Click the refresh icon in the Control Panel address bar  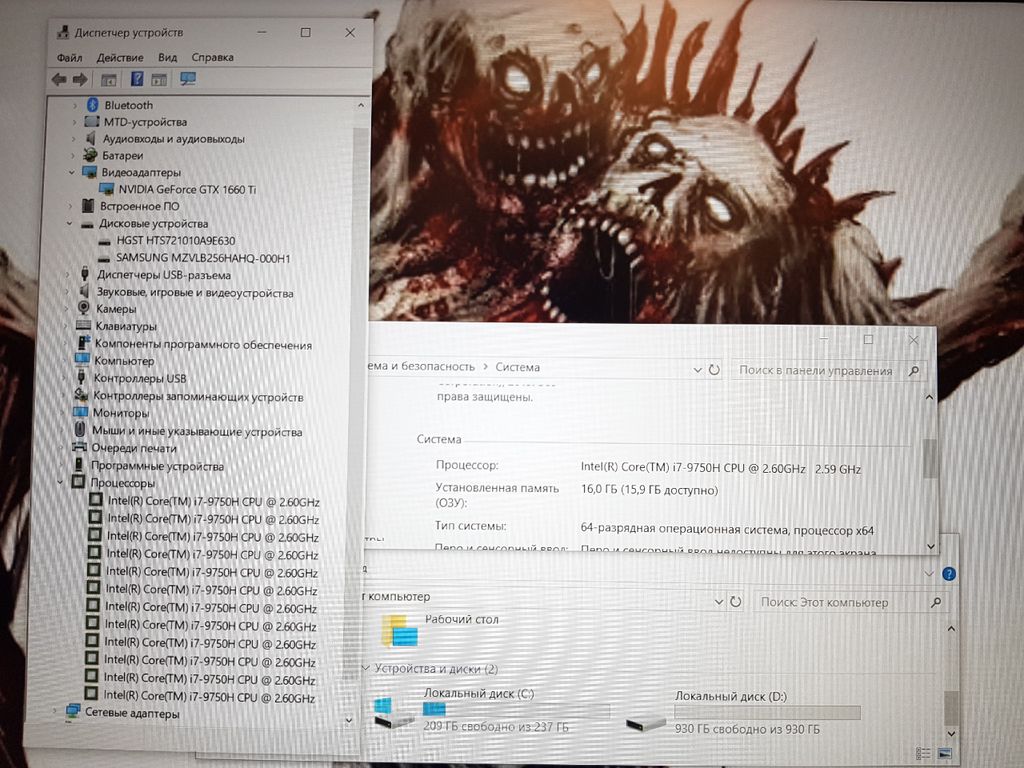pos(714,369)
